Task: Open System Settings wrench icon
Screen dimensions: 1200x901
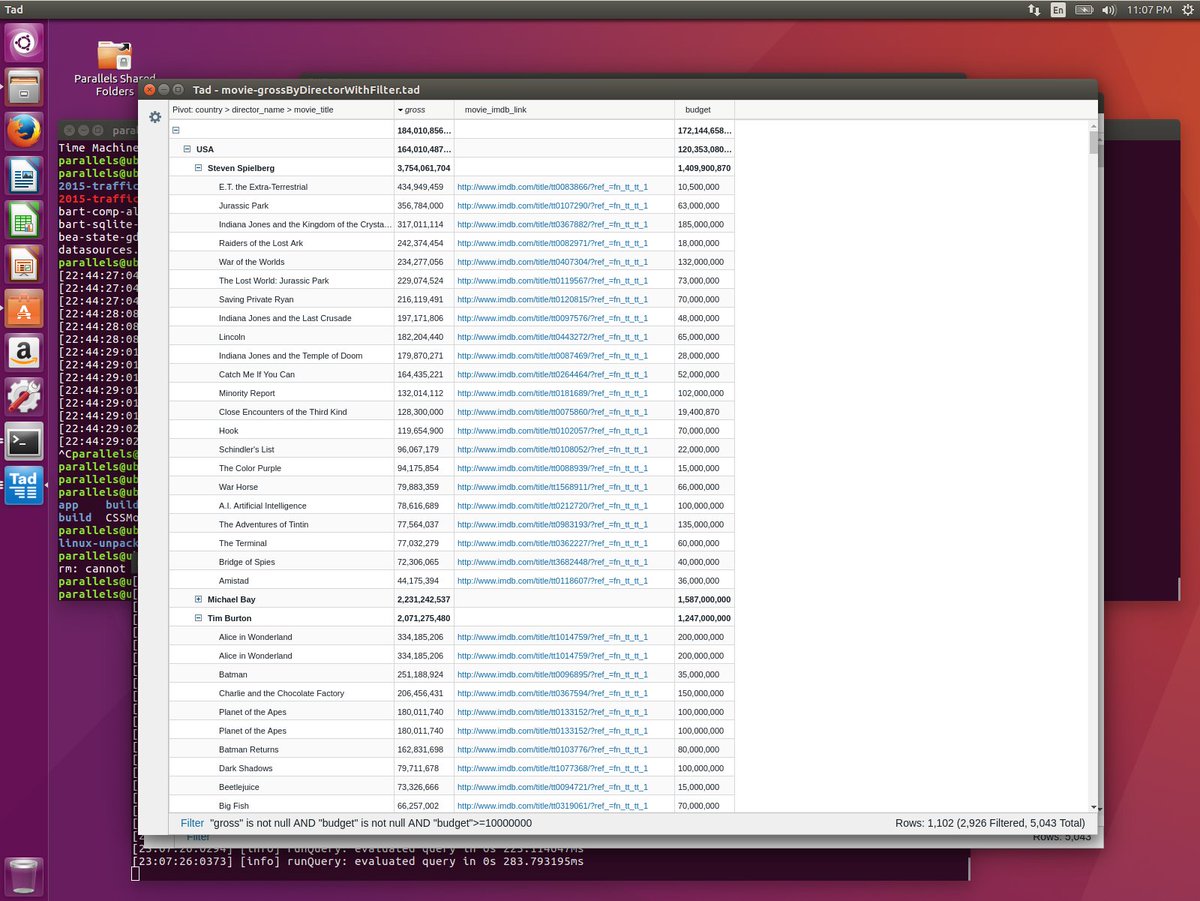Action: 24,396
